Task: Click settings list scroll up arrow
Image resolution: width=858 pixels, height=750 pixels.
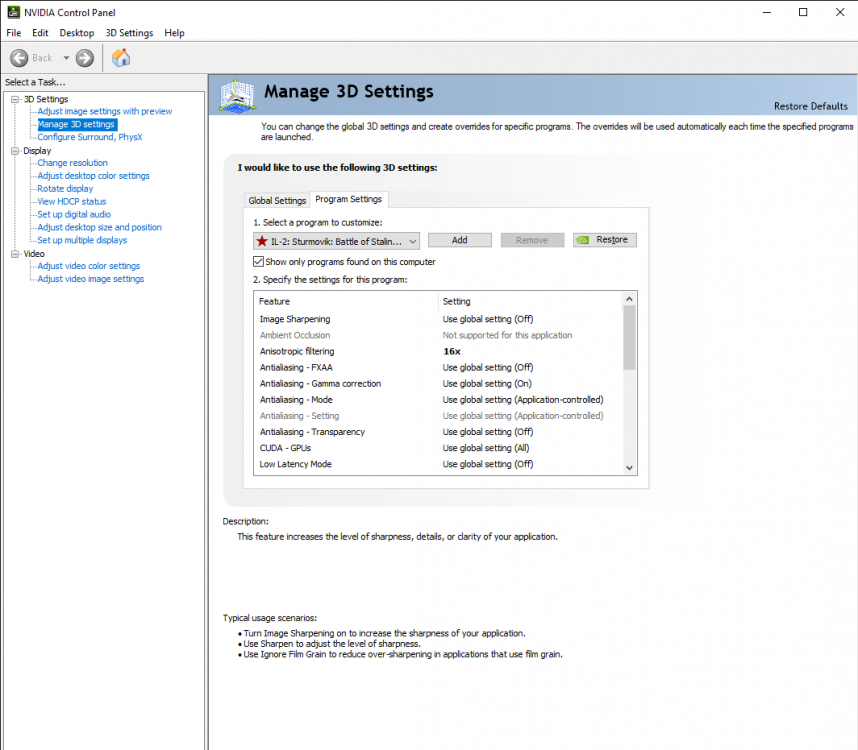Action: pos(629,299)
